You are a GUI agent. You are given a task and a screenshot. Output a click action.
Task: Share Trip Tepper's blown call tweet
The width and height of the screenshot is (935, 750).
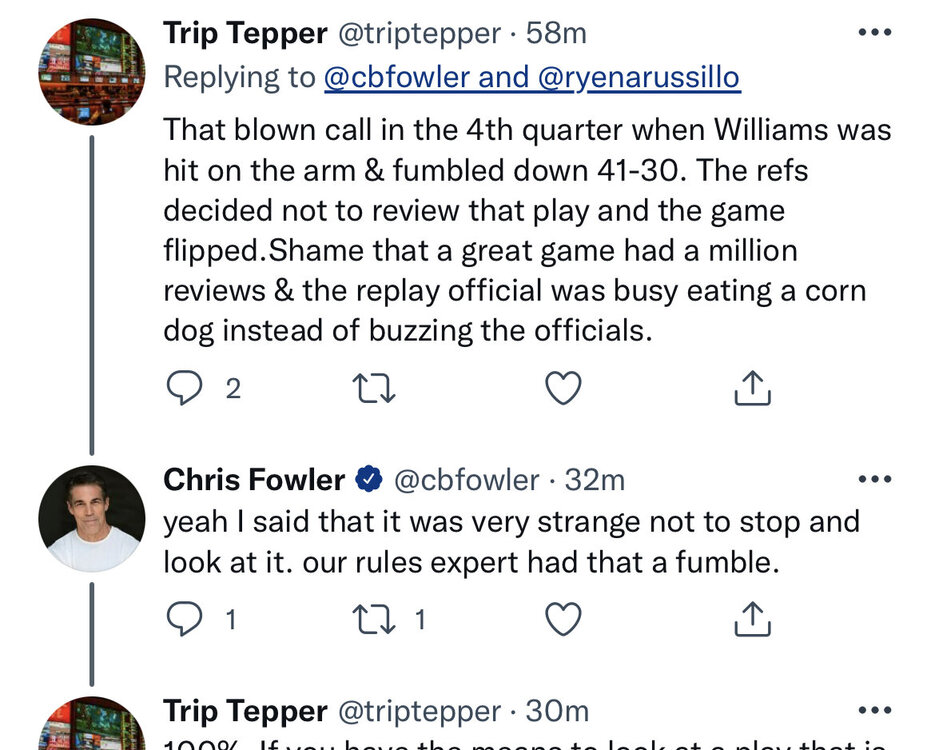[753, 388]
